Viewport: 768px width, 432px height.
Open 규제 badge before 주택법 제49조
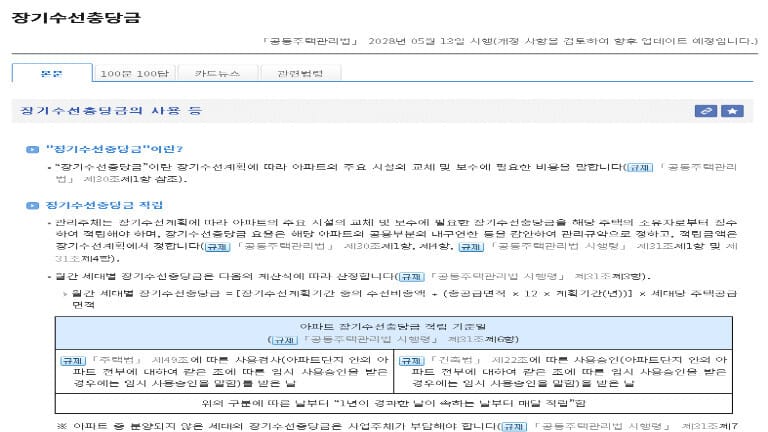coord(73,360)
